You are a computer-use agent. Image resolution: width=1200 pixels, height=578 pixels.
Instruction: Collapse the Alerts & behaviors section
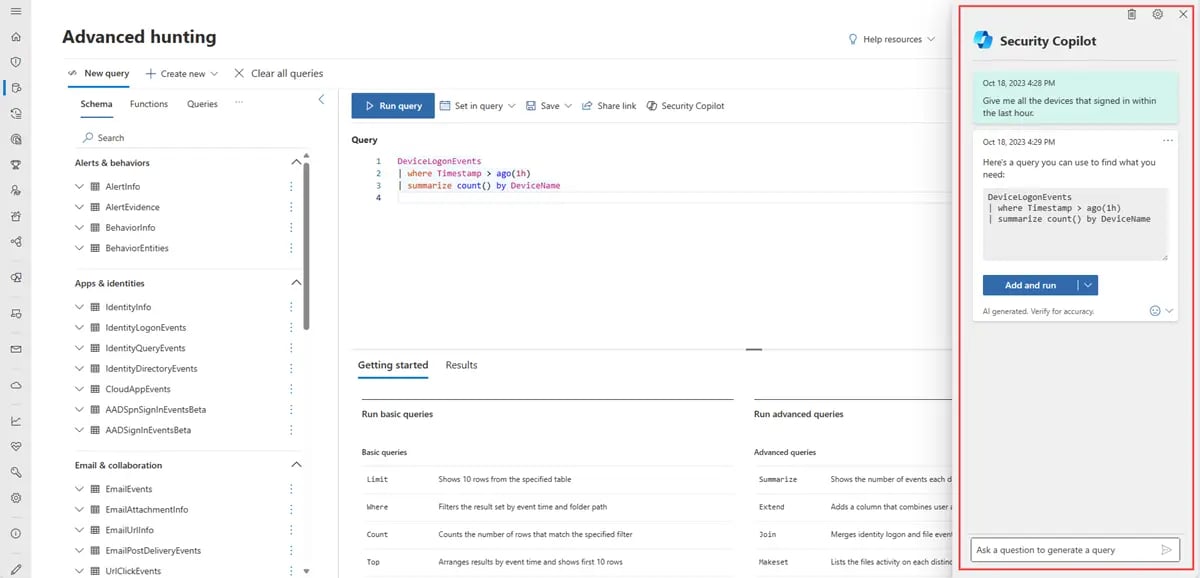pyautogui.click(x=296, y=161)
